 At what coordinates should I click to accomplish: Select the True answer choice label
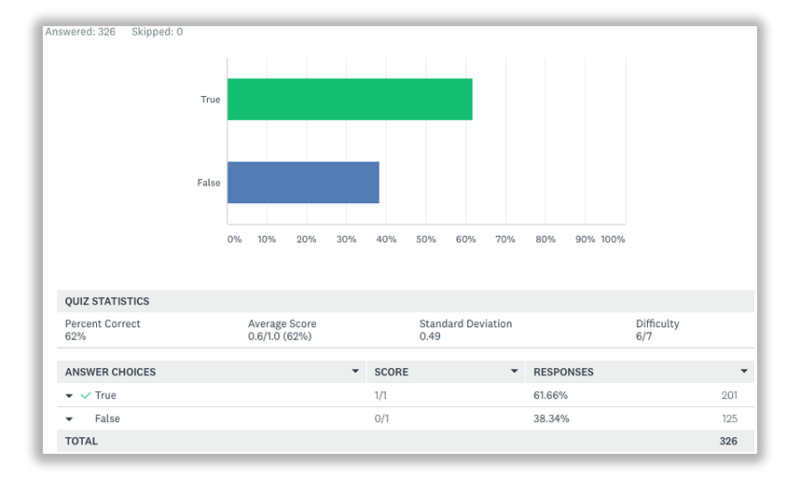pos(106,395)
